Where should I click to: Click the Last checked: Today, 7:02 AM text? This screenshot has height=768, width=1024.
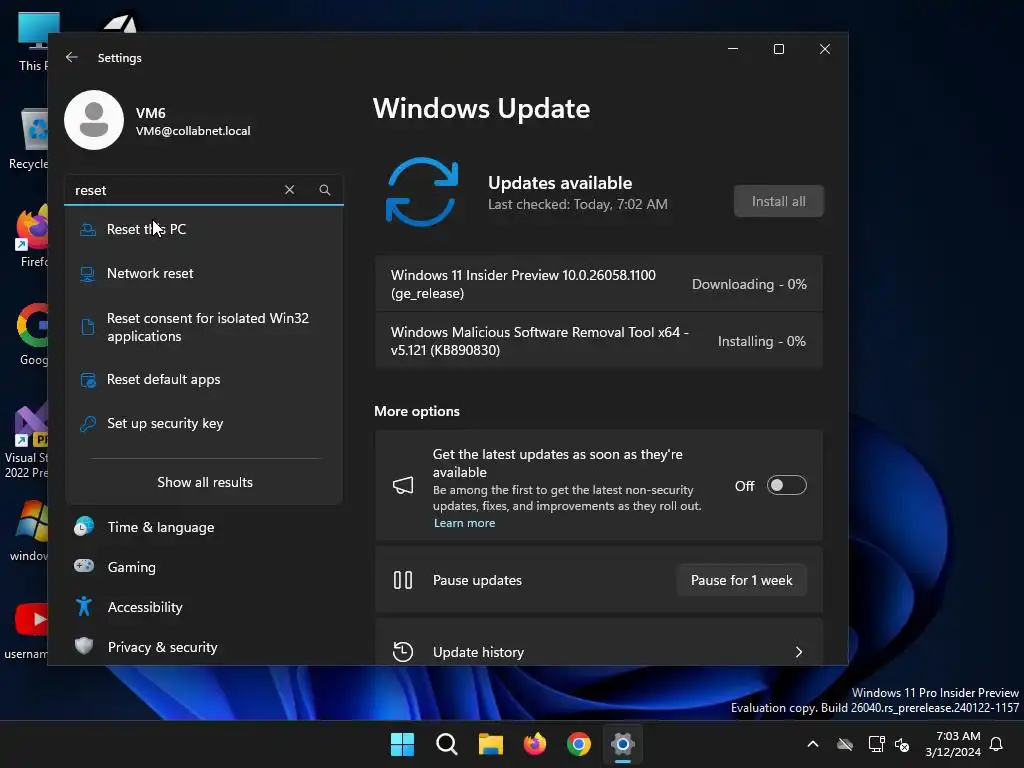tap(578, 204)
